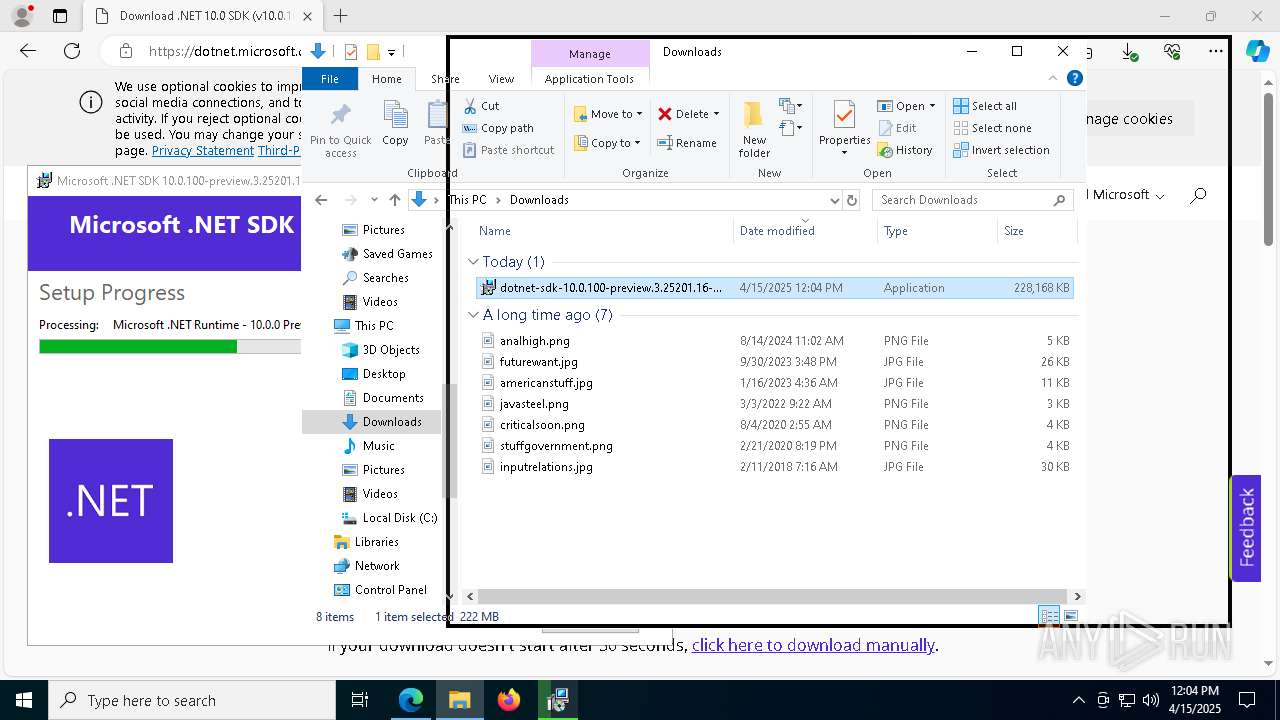Open Local Disk (C:) in navigation pane

[399, 518]
